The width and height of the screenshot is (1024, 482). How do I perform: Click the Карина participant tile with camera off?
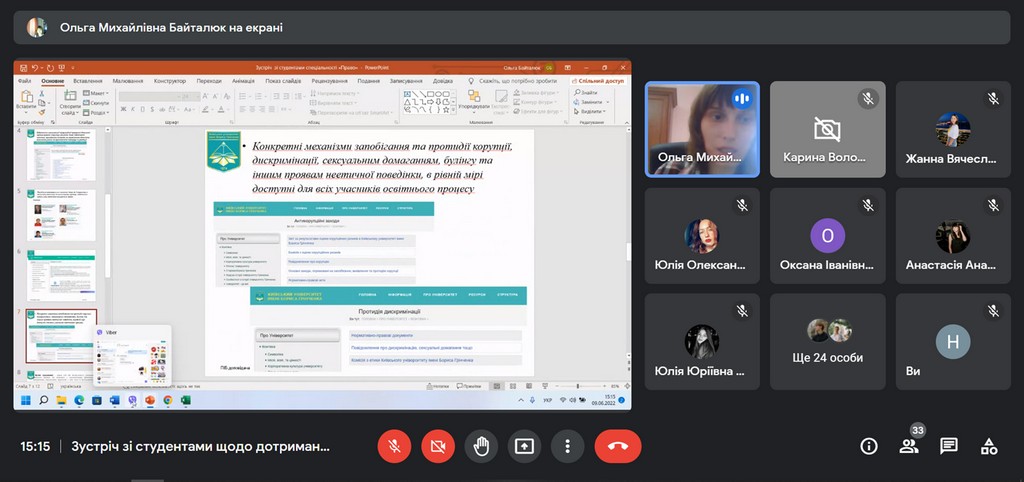point(827,129)
